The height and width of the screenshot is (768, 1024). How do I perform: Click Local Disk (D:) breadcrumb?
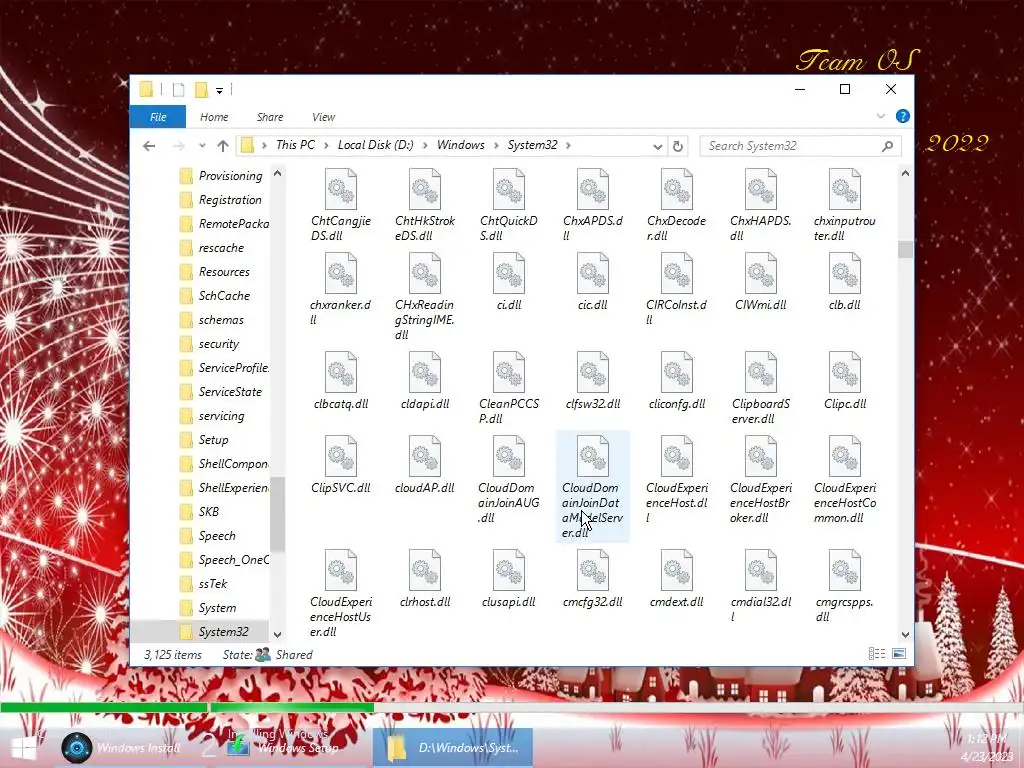click(x=376, y=145)
